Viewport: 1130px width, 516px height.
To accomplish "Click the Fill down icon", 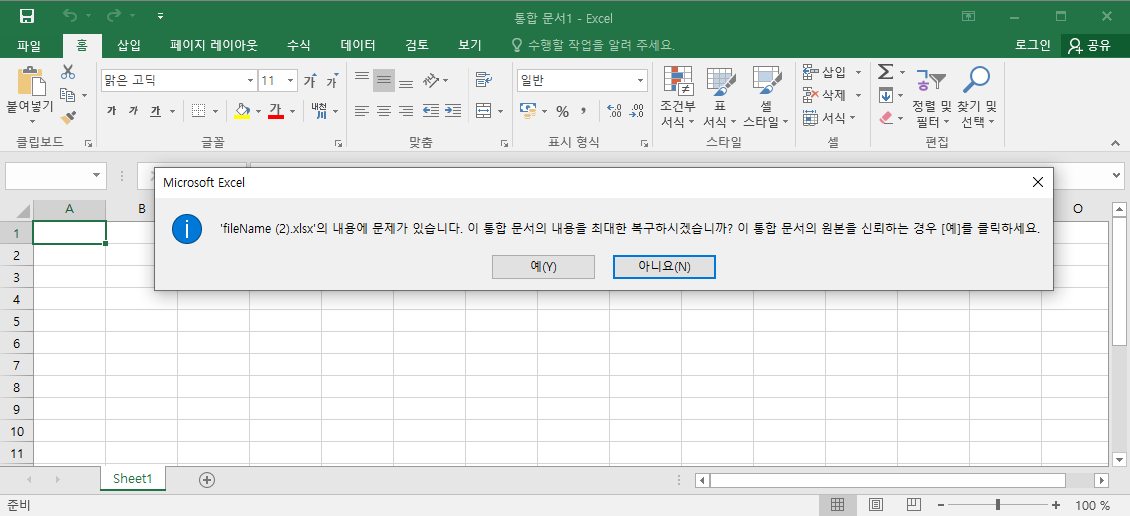I will point(886,95).
